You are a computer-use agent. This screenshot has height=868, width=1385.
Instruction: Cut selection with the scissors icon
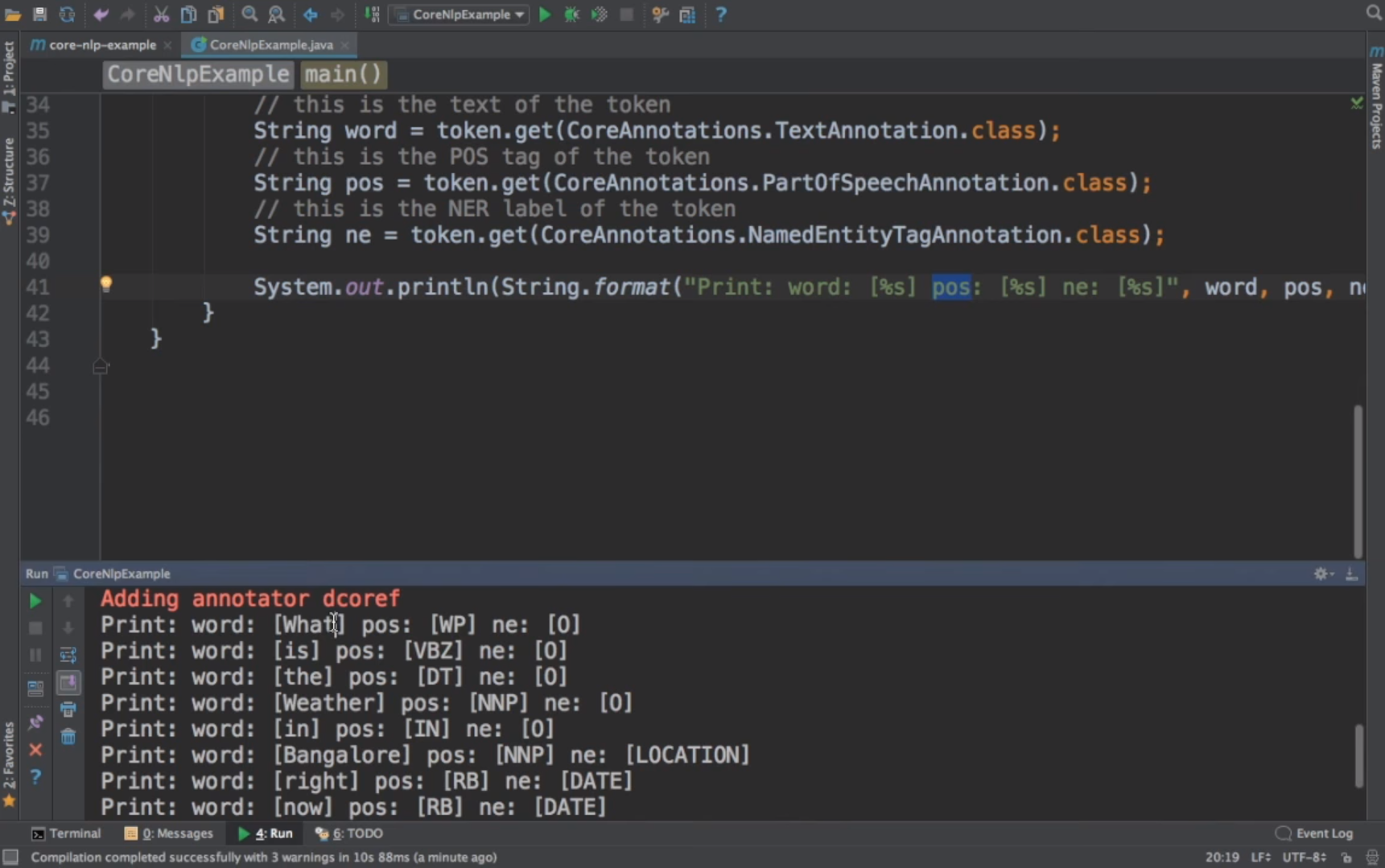click(x=161, y=14)
